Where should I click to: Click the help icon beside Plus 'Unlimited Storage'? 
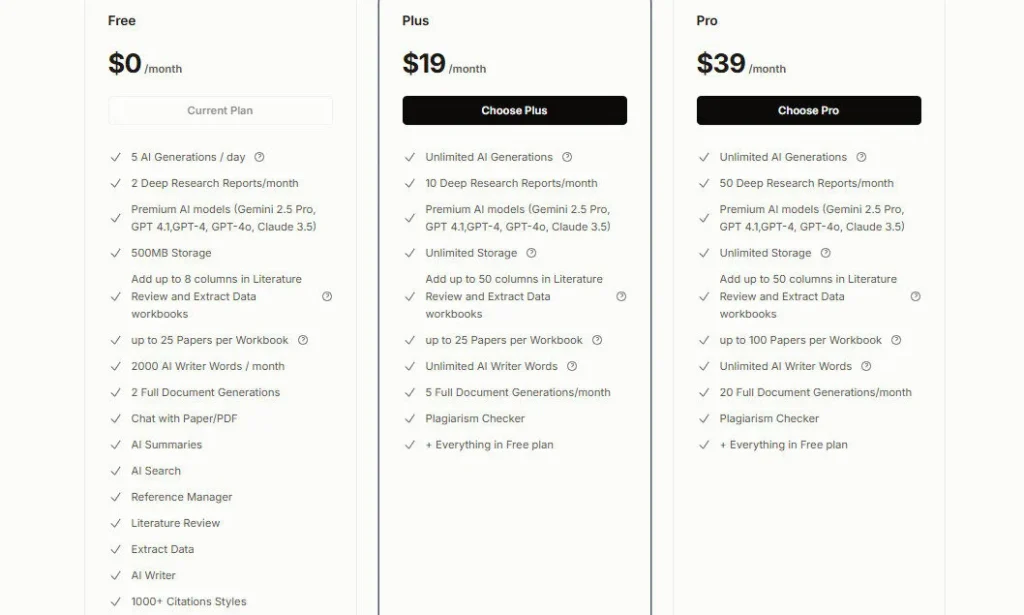point(532,253)
